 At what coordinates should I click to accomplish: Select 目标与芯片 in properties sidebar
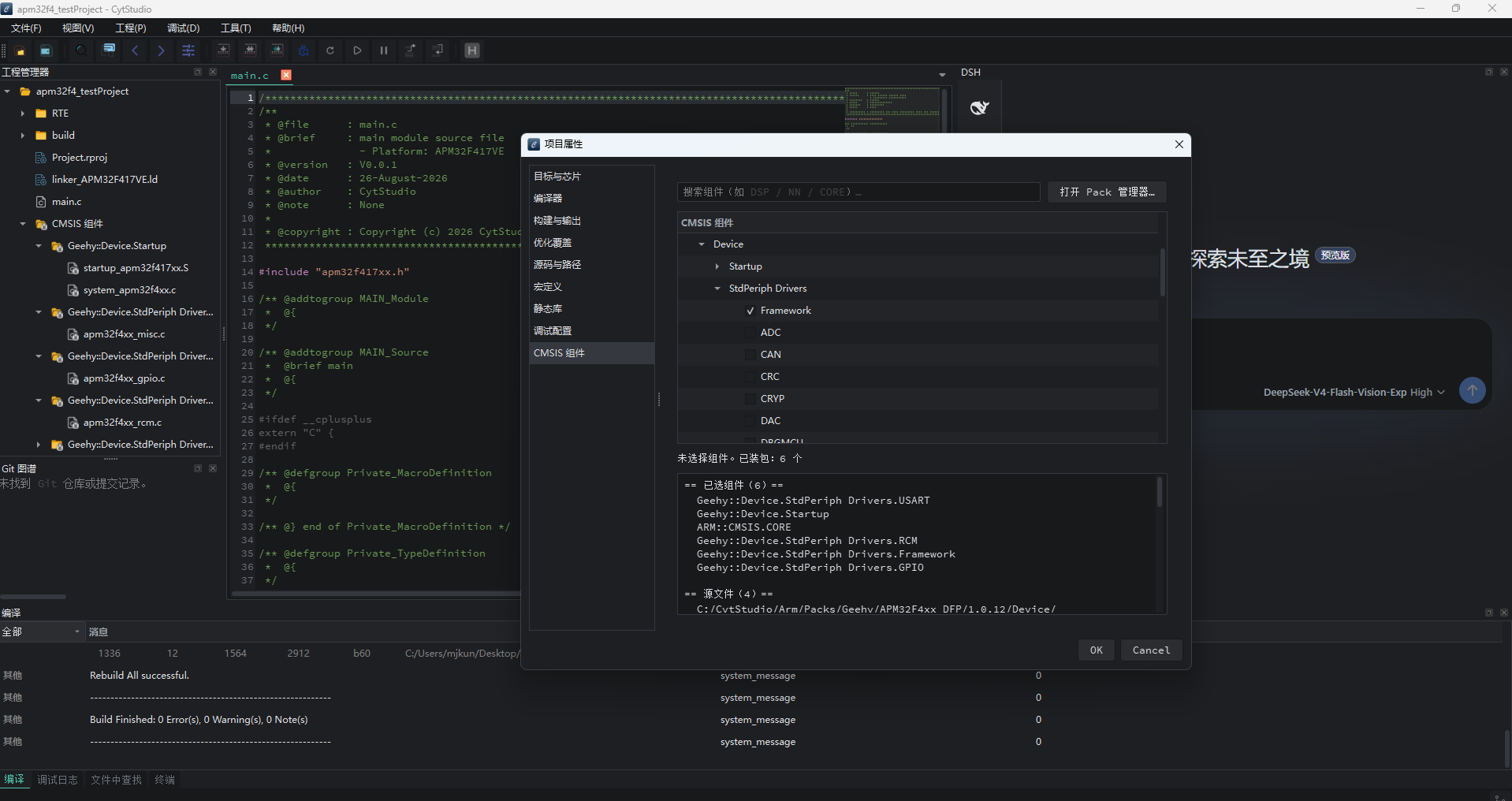(592, 177)
